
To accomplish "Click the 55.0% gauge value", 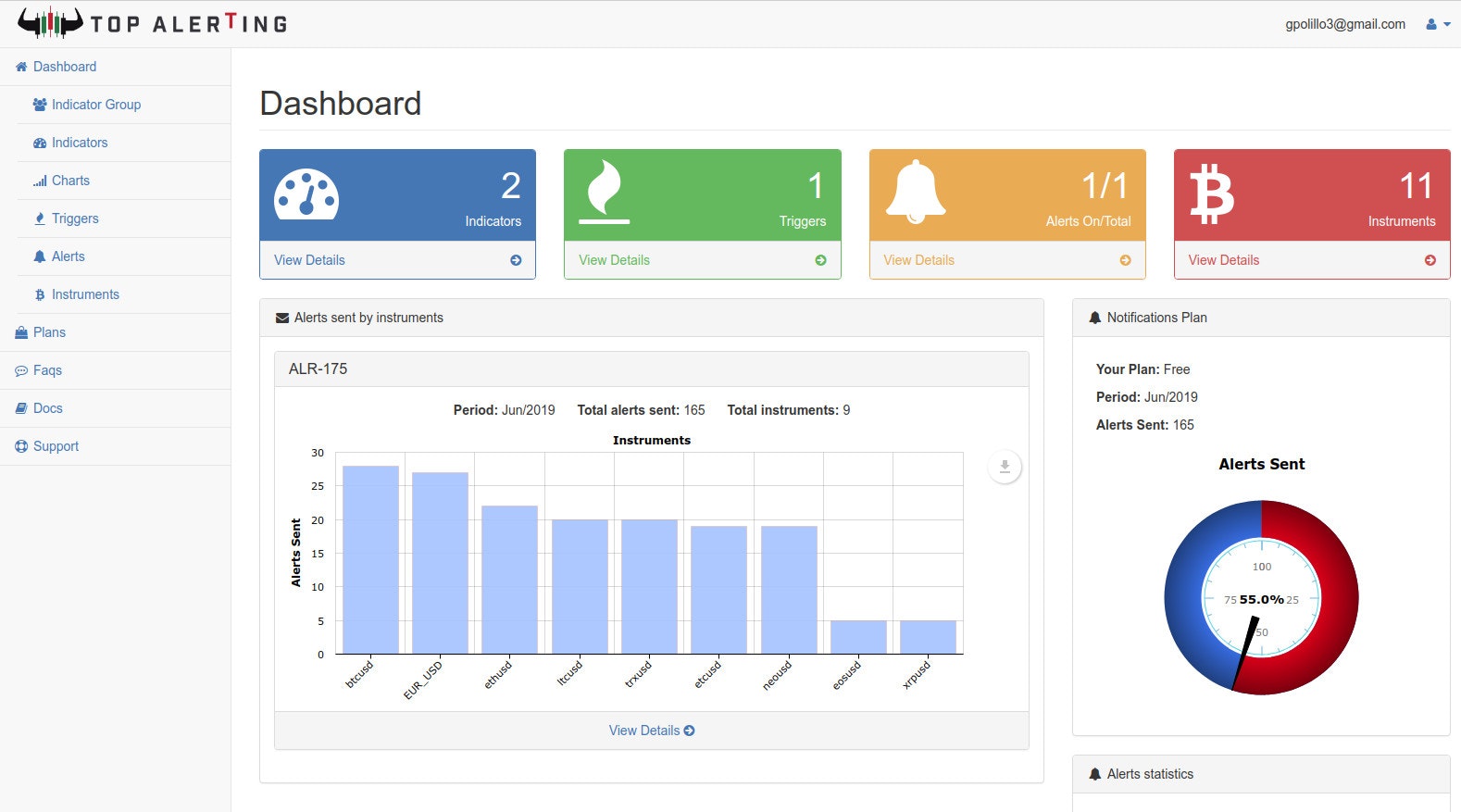I will pyautogui.click(x=1261, y=599).
